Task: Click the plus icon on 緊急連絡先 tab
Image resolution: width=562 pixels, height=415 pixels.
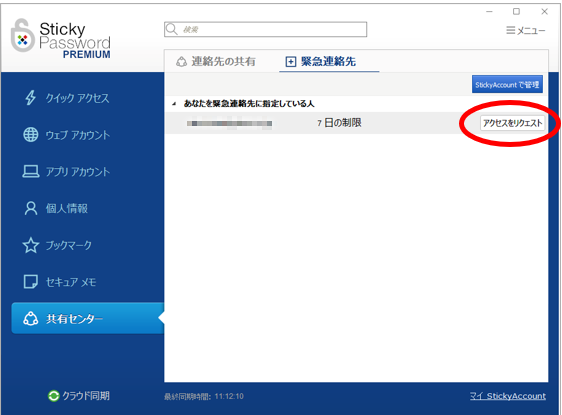Action: [290, 62]
